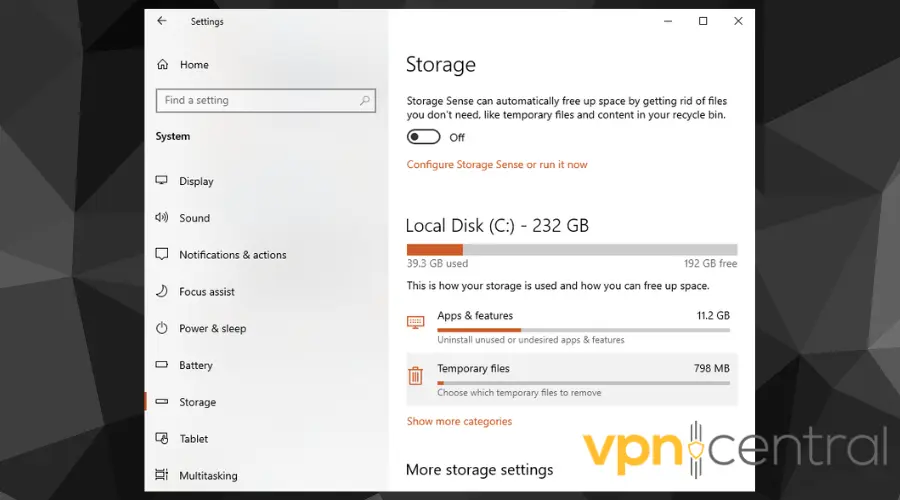This screenshot has width=900, height=500.
Task: Click the Power & sleep icon
Action: [x=162, y=328]
